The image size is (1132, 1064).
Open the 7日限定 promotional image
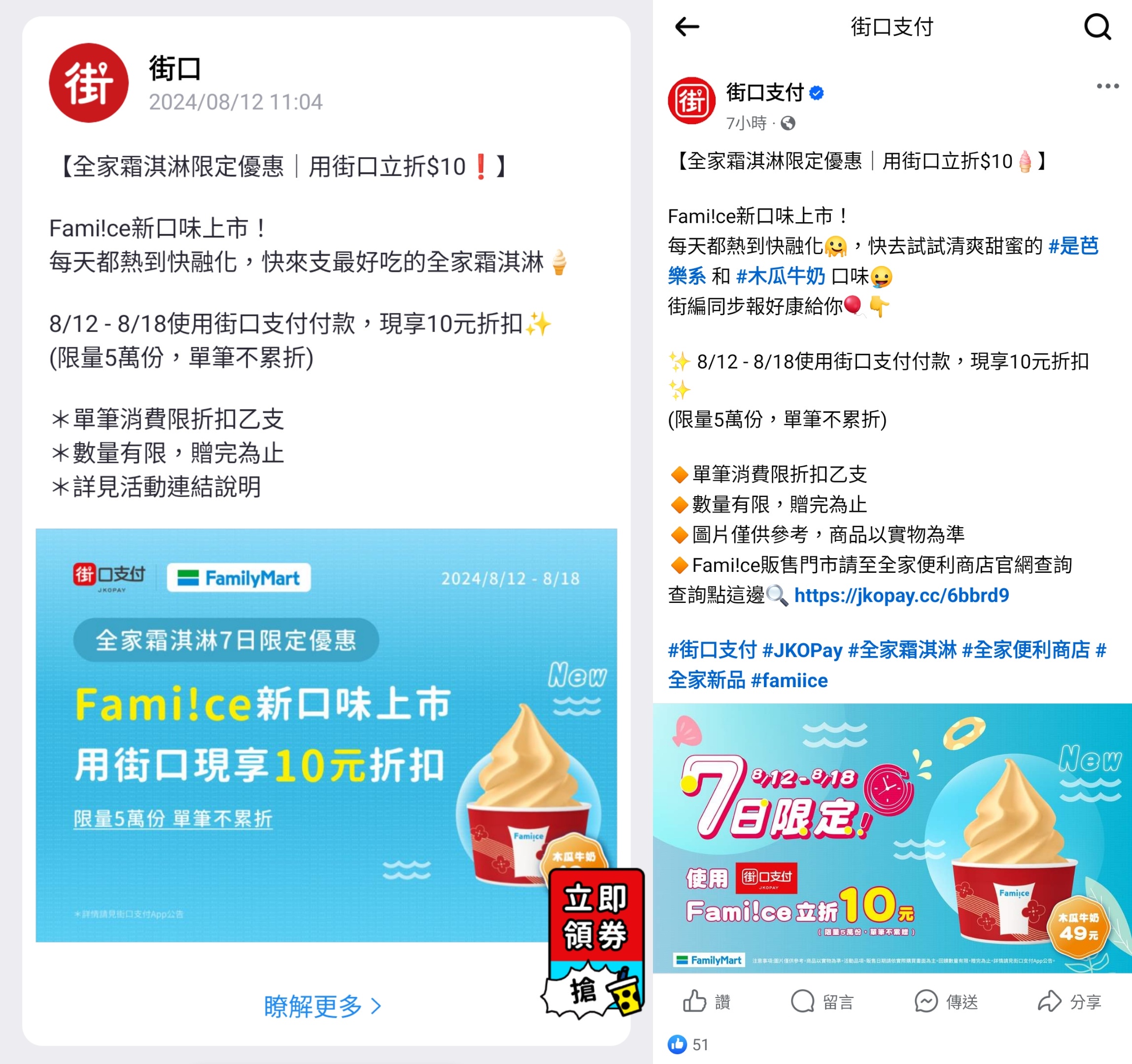(x=892, y=838)
